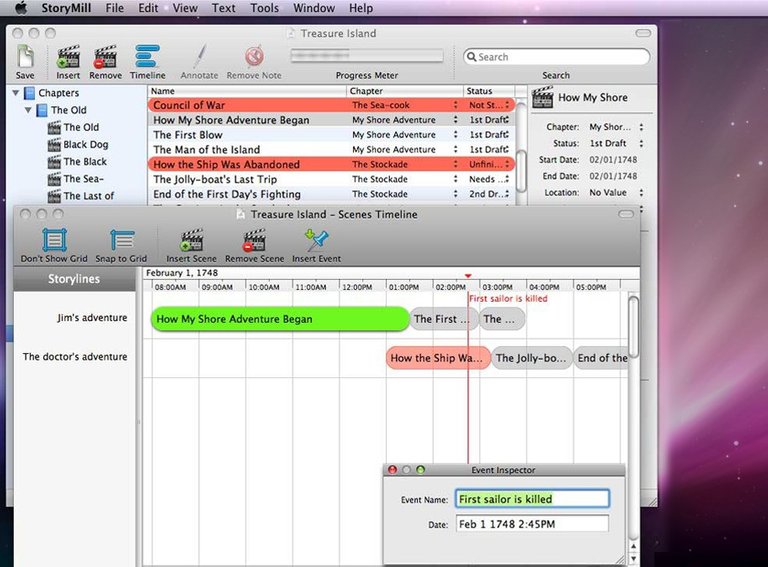Click the Insert Event pushpin icon
The image size is (768, 567).
pos(316,240)
